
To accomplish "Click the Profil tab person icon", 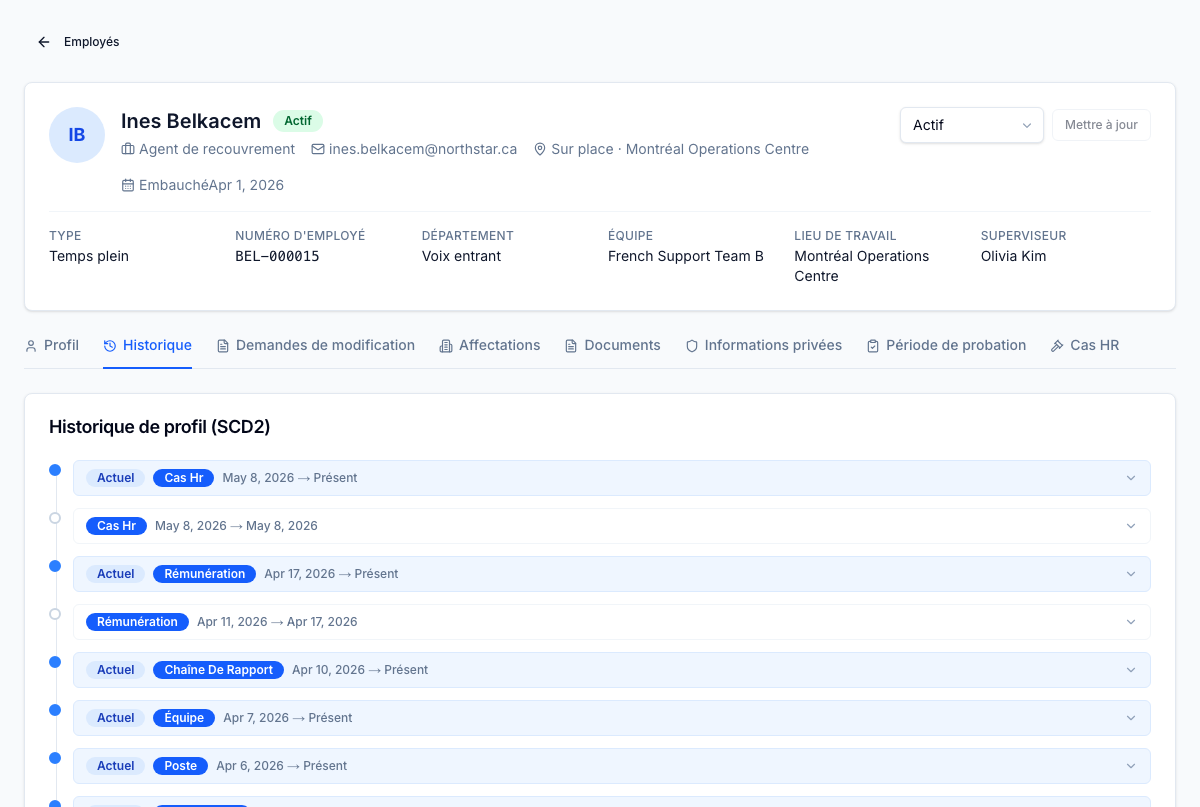I will tap(31, 345).
